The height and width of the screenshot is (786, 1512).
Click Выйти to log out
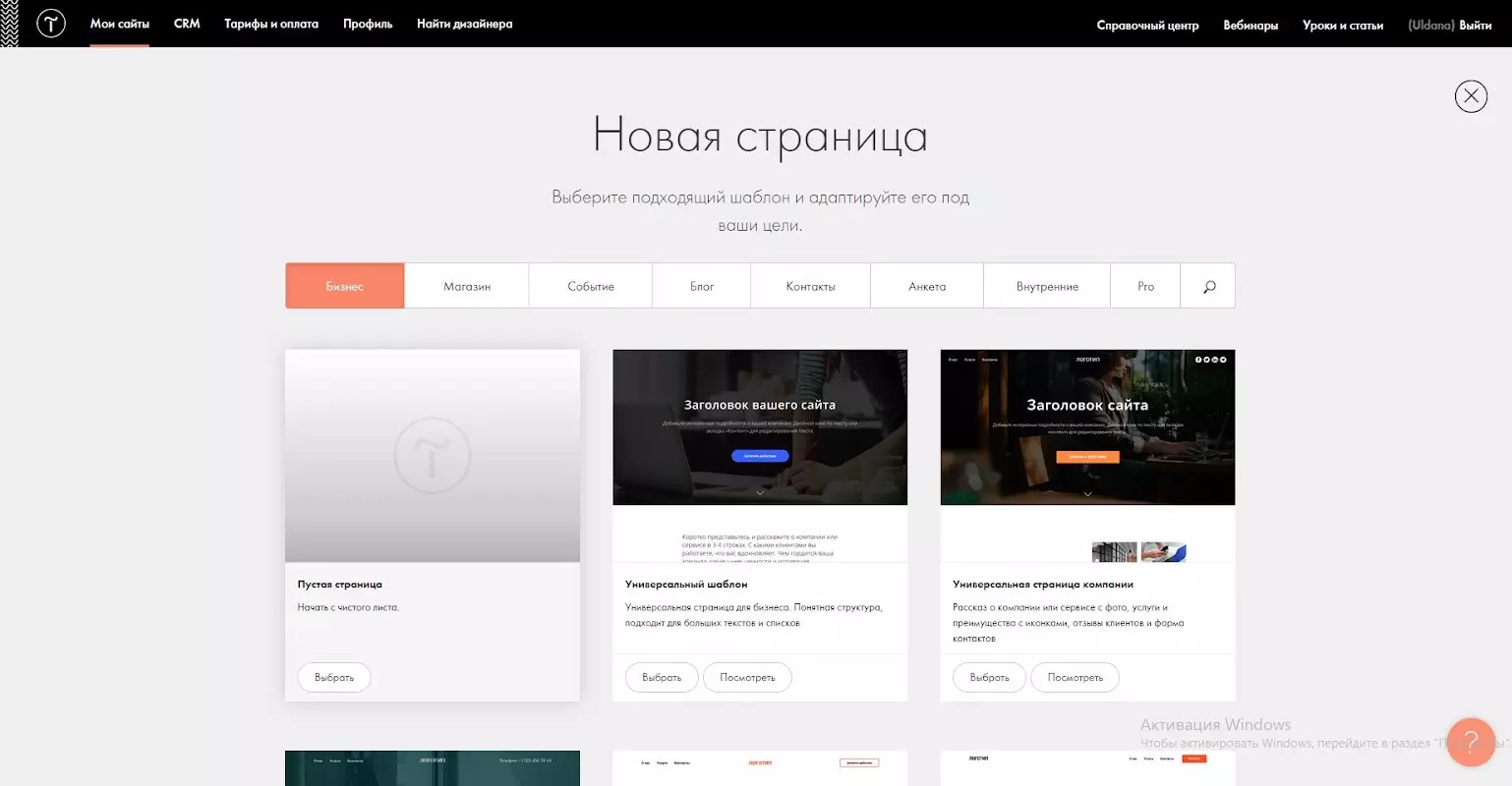pos(1476,26)
